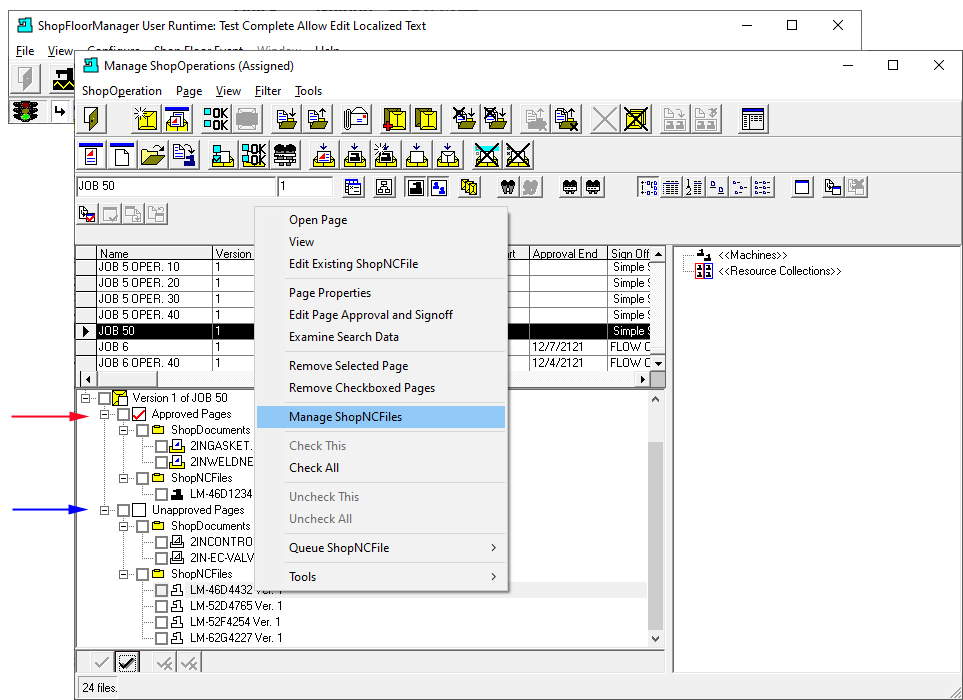Check the LM-52D4765 Ver. 1 checkbox

point(162,606)
